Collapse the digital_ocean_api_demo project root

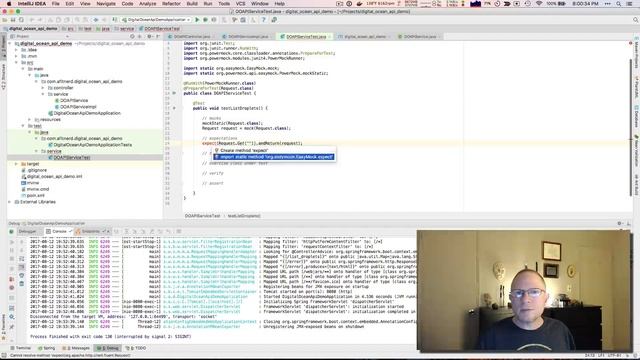10,43
